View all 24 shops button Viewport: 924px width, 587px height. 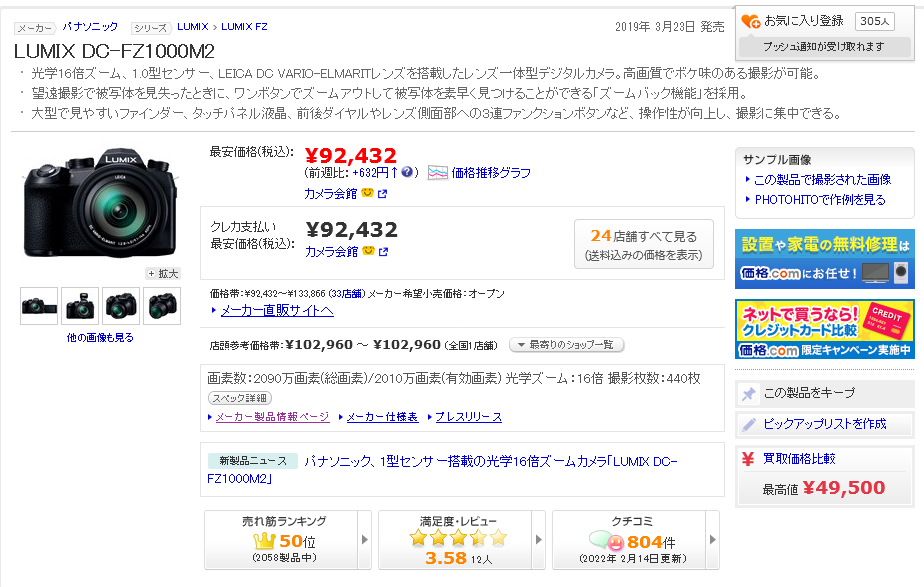(644, 244)
